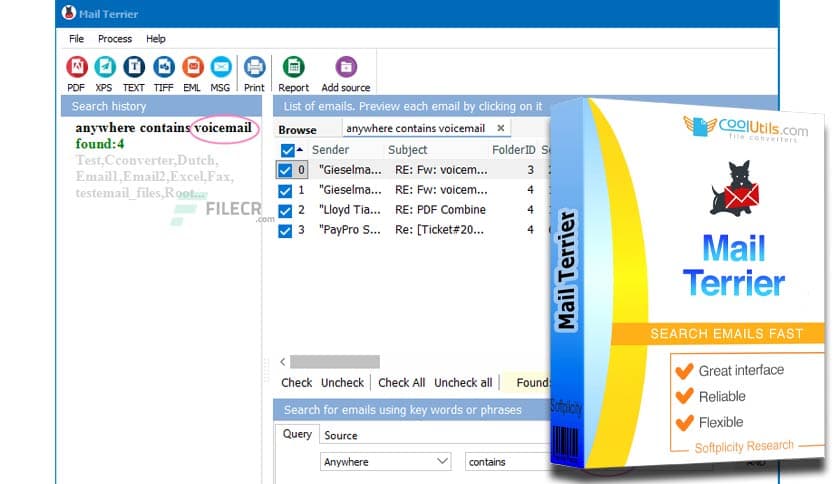The image size is (836, 484).
Task: Export emails with the PDF icon
Action: 76,67
